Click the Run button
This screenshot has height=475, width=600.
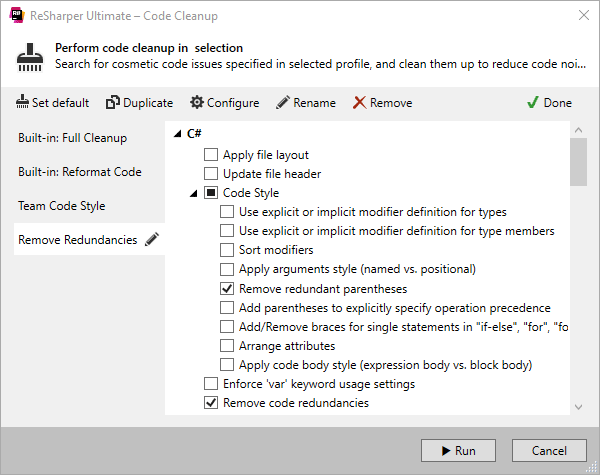(x=458, y=451)
